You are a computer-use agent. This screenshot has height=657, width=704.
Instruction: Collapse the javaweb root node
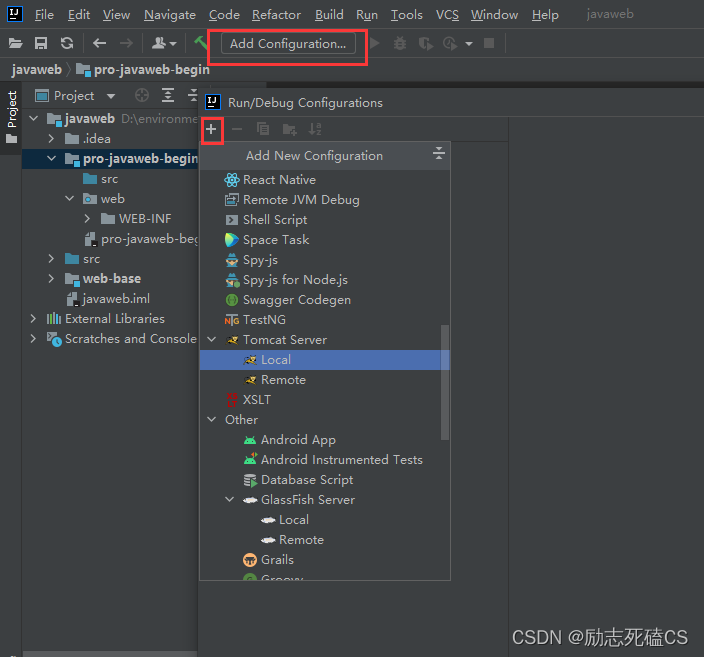tap(34, 119)
